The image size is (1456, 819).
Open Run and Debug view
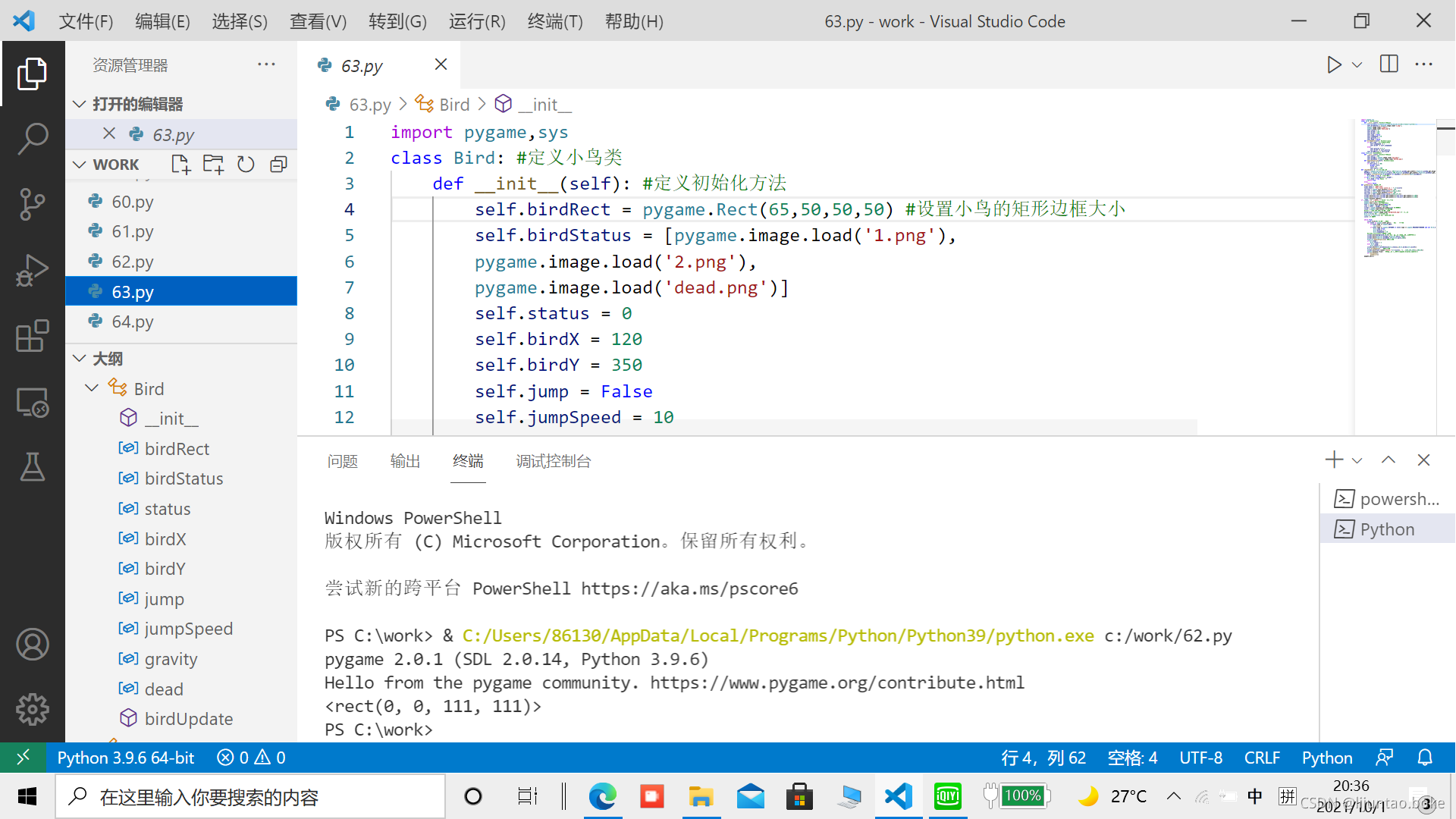pos(33,270)
